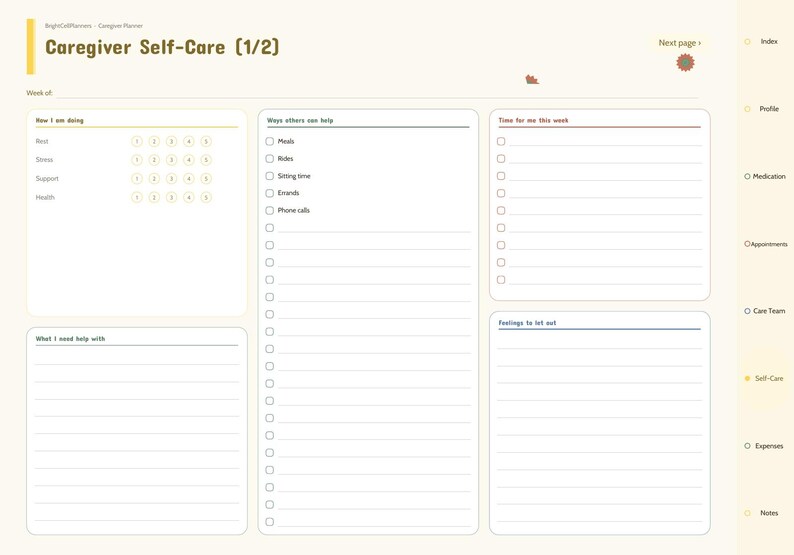This screenshot has width=794, height=555.
Task: Rate Rest as 1
Action: [x=137, y=141]
